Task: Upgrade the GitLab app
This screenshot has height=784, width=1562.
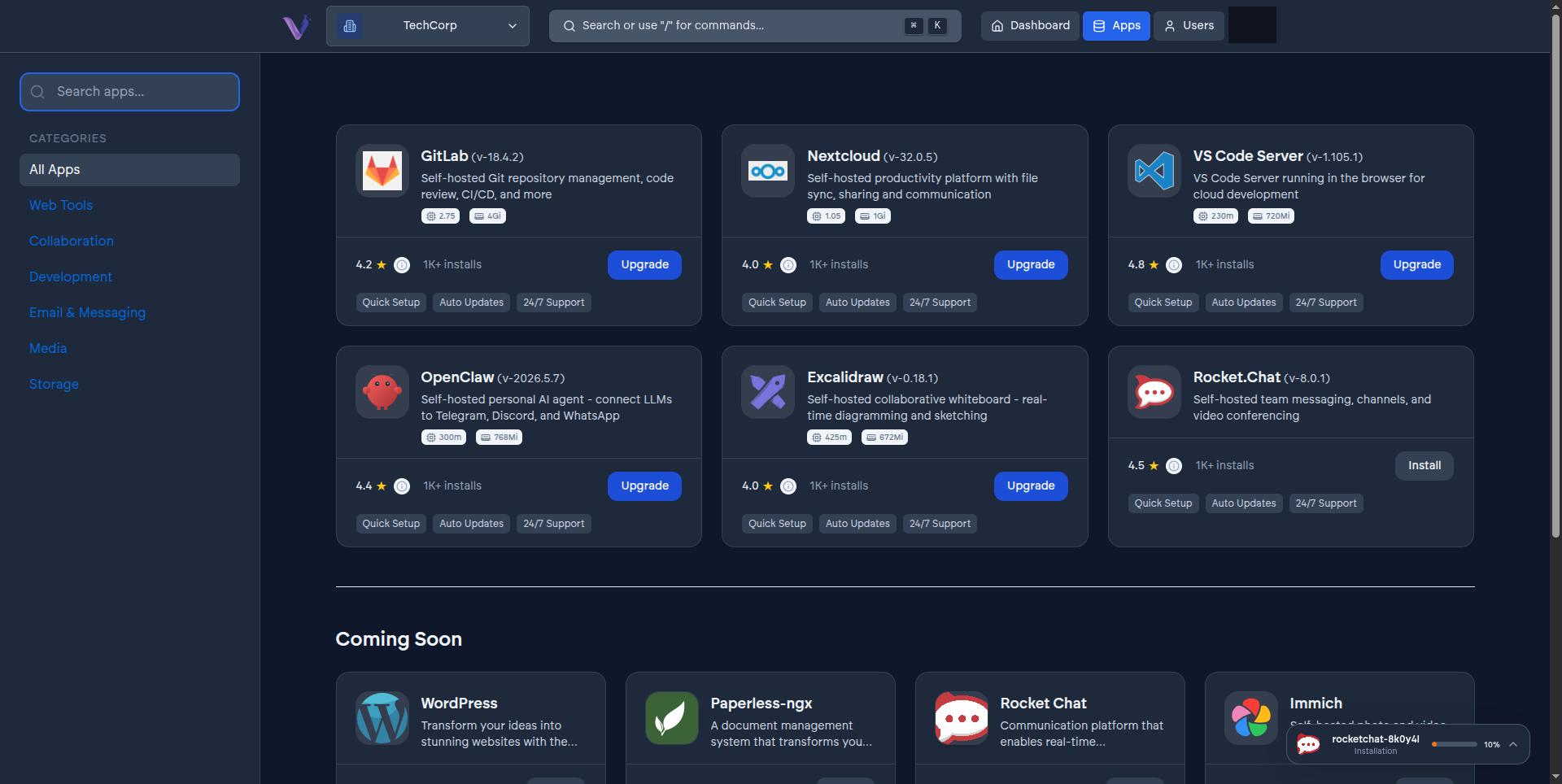Action: pos(644,265)
